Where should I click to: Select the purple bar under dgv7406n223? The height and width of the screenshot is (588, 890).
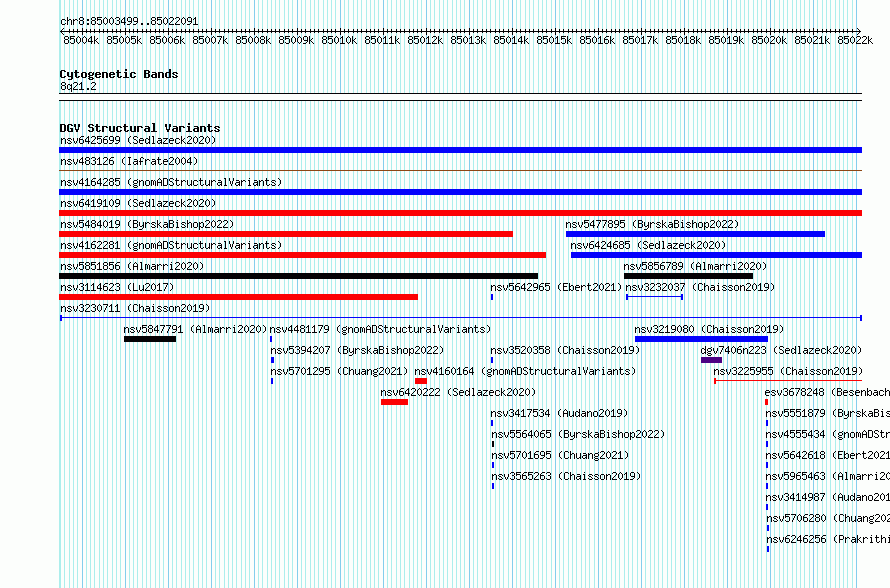click(x=711, y=360)
